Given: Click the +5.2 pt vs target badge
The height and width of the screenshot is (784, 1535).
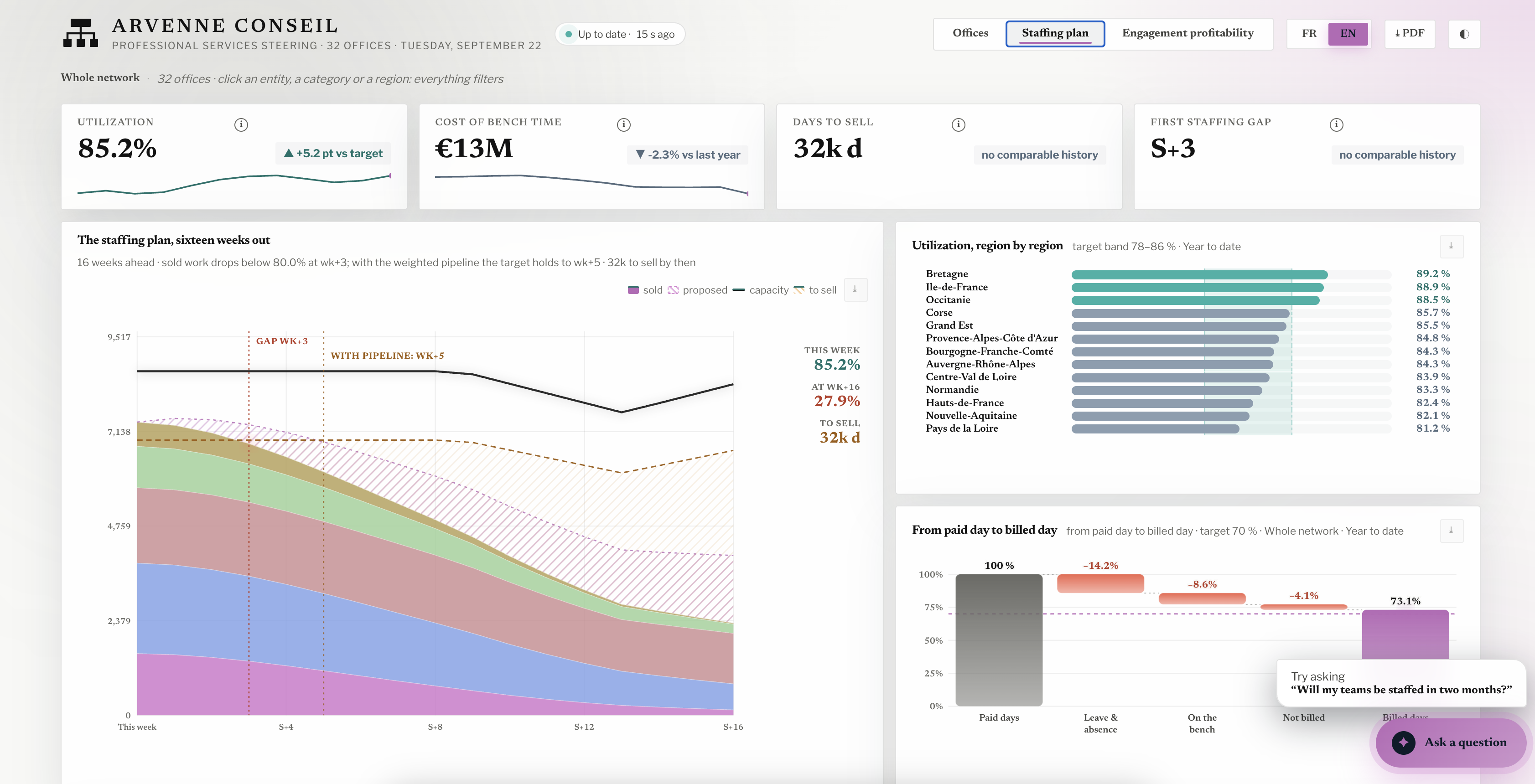Looking at the screenshot, I should point(333,153).
